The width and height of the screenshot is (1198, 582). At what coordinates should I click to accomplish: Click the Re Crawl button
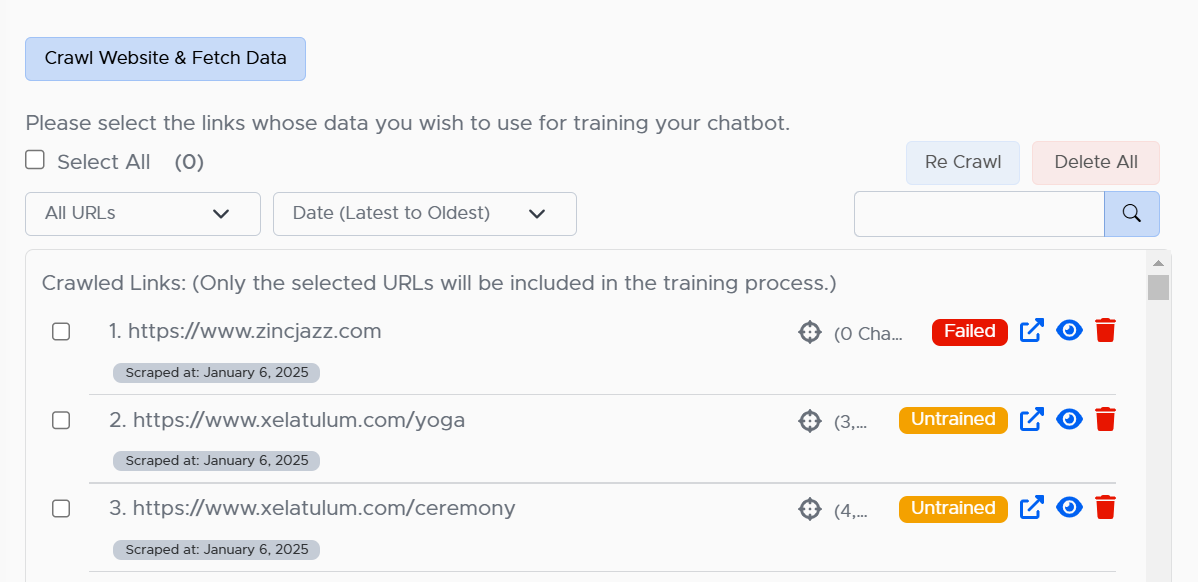963,163
